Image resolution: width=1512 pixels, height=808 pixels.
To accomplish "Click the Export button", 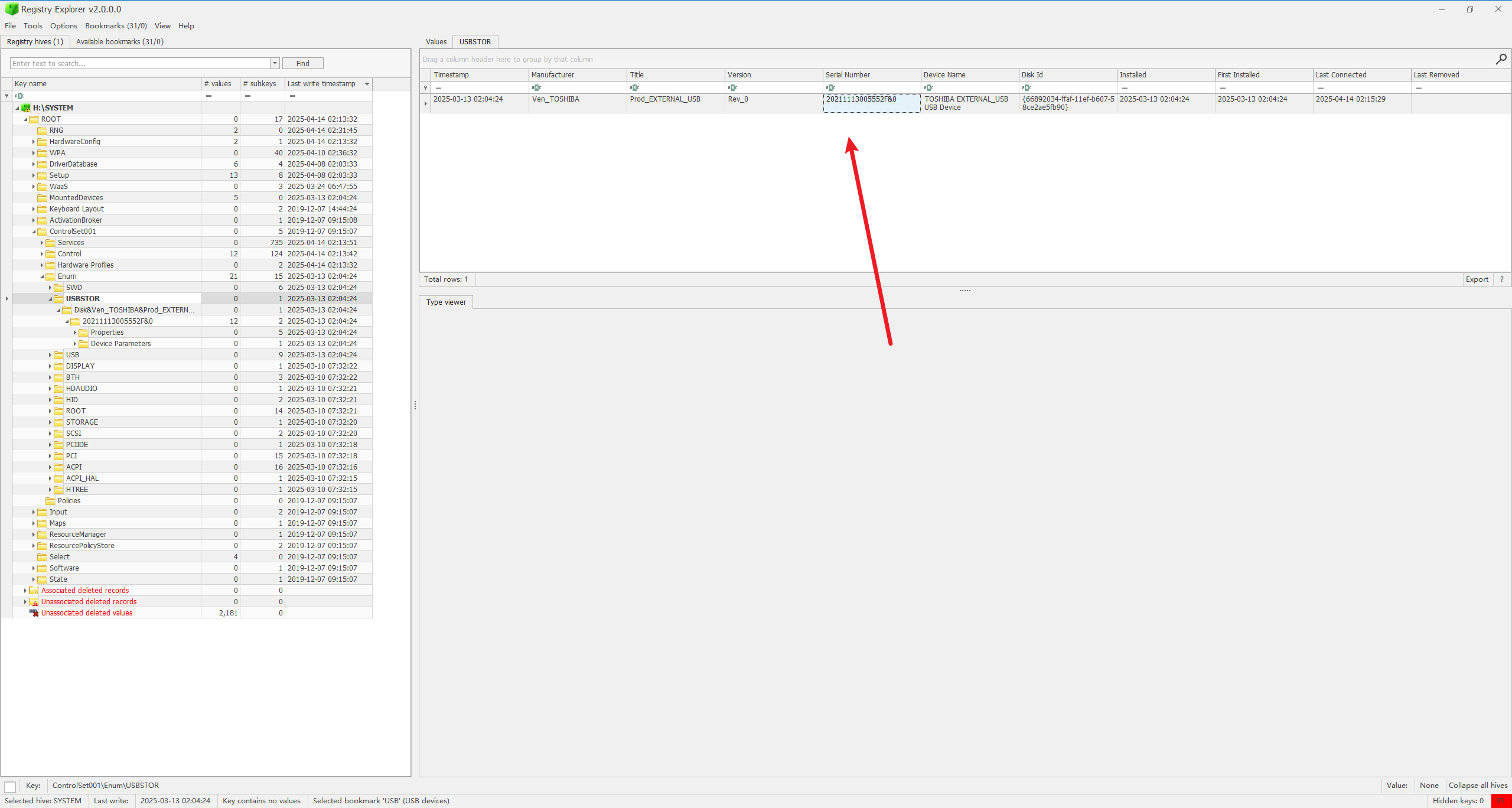I will (x=1477, y=279).
